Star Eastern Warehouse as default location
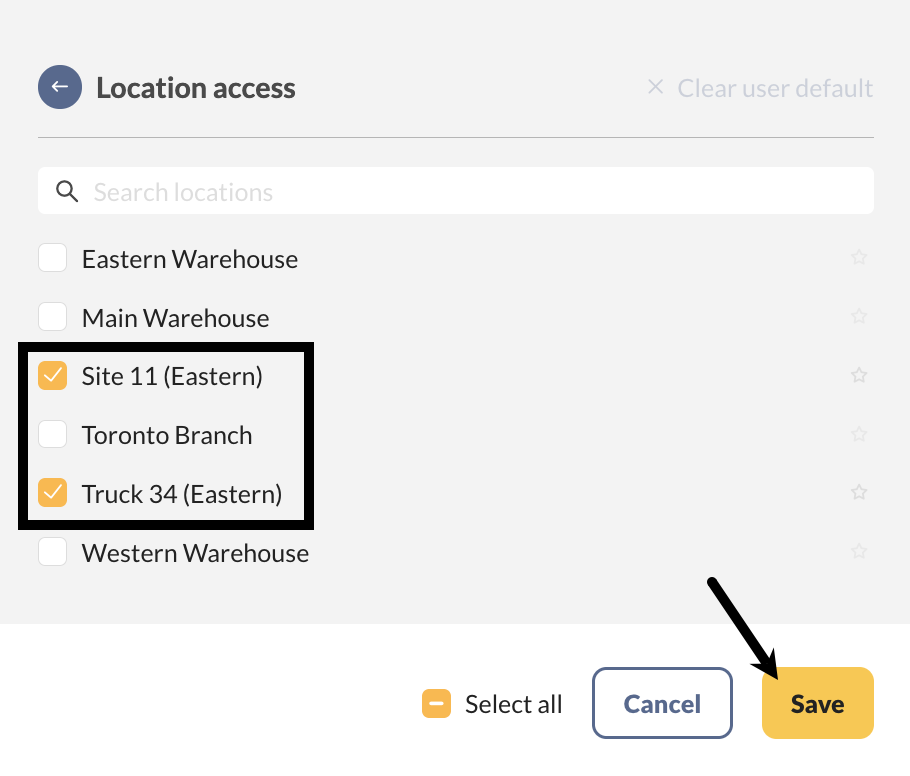Screen dimensions: 910x776 point(858,258)
